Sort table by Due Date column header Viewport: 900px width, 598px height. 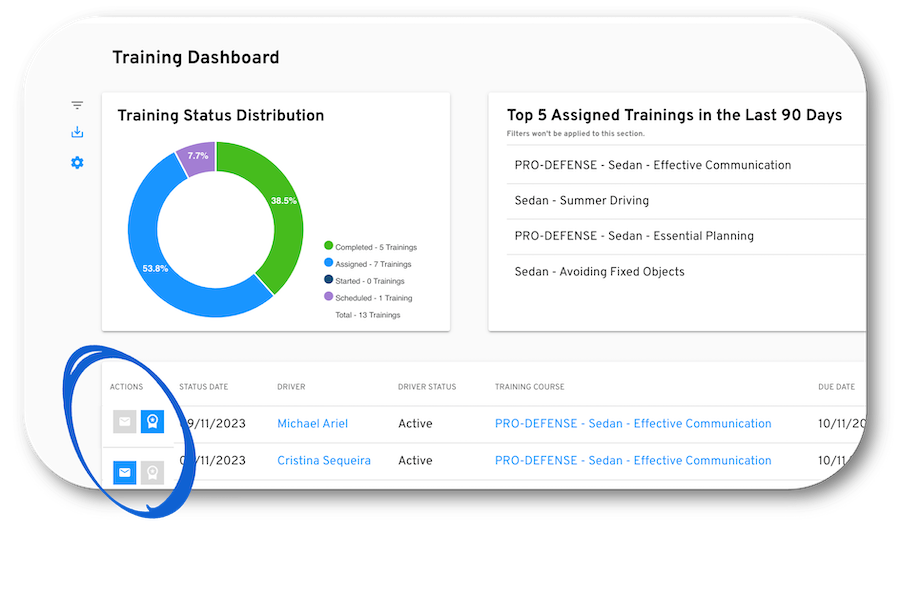[x=836, y=387]
